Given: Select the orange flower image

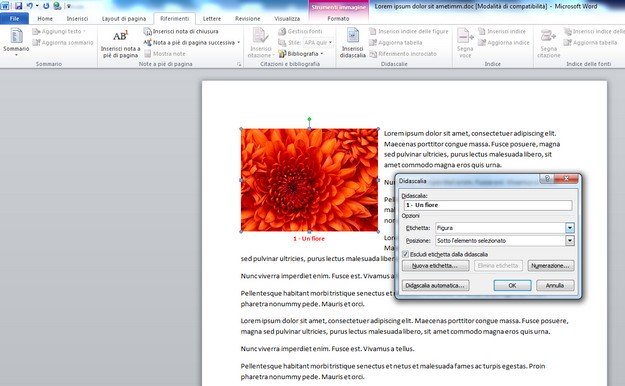Looking at the screenshot, I should [x=309, y=180].
